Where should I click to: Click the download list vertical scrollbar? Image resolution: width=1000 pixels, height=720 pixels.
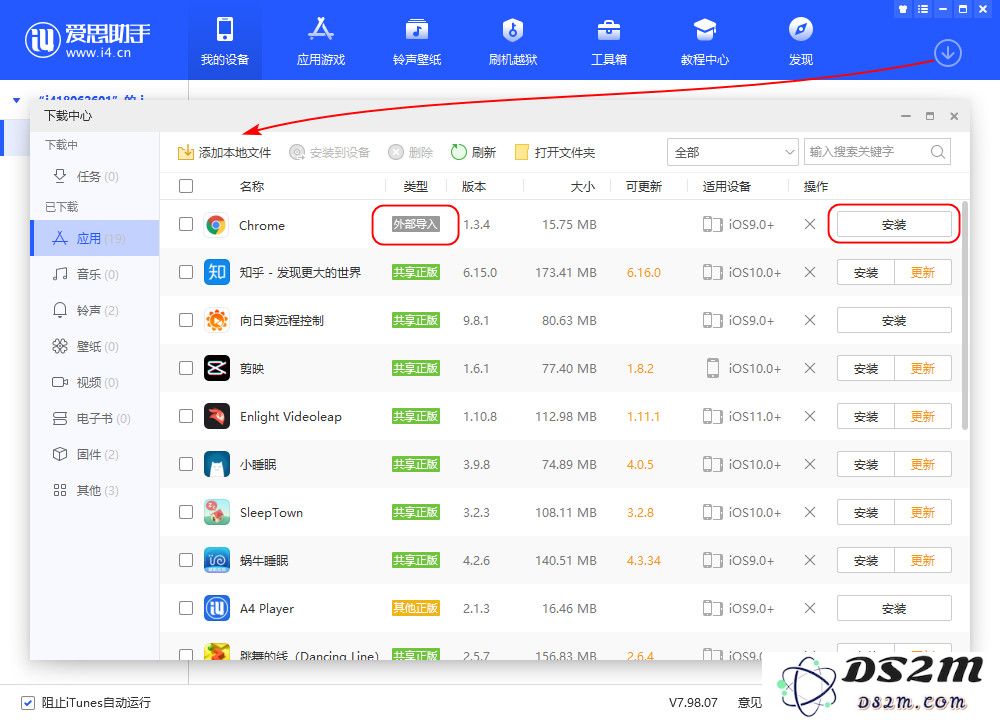point(964,316)
